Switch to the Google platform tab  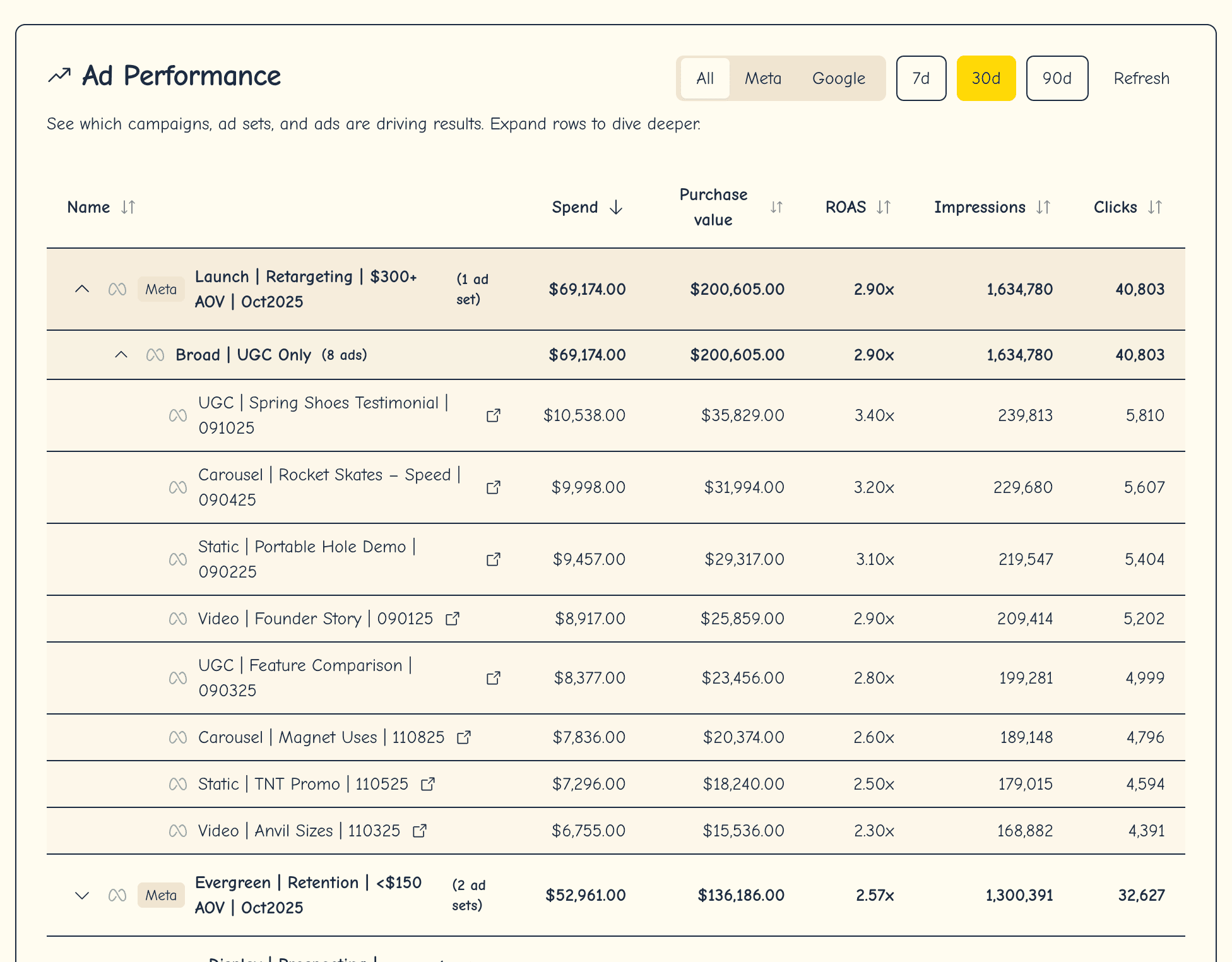click(x=838, y=78)
